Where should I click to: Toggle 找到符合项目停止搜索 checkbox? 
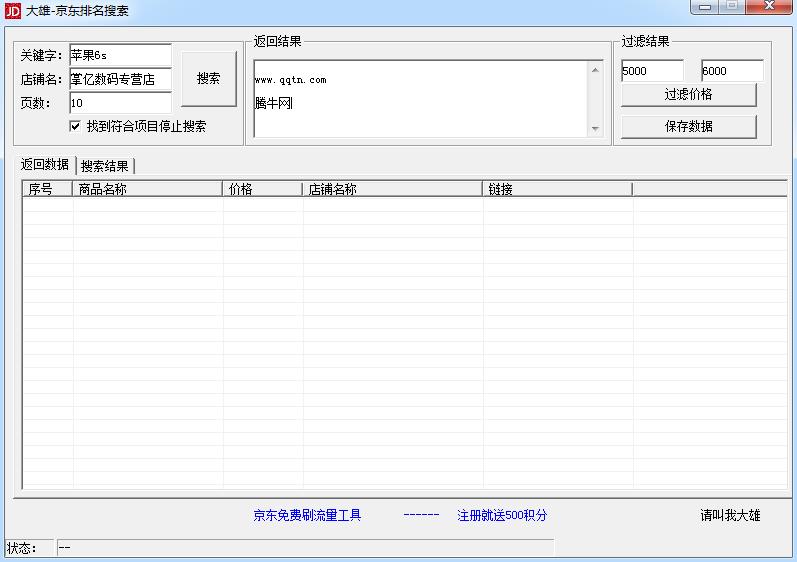coord(75,127)
